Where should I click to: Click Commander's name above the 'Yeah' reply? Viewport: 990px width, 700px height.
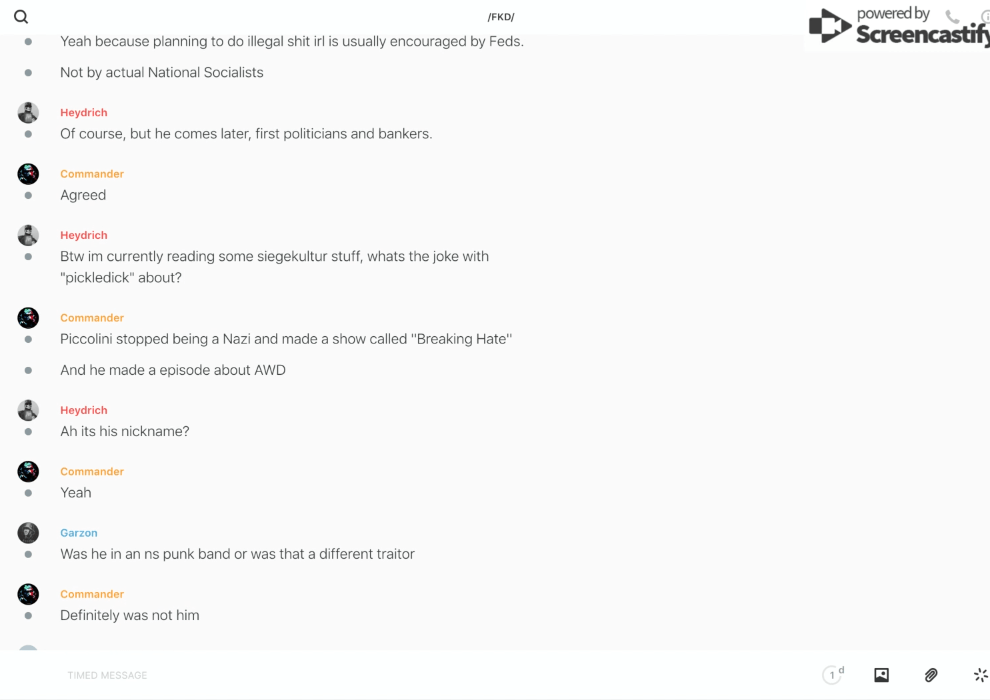92,471
